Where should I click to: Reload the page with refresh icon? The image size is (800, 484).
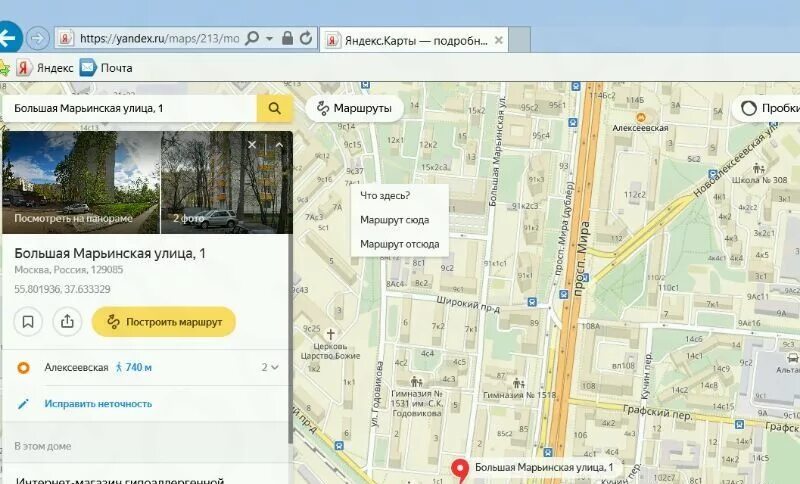tap(306, 38)
